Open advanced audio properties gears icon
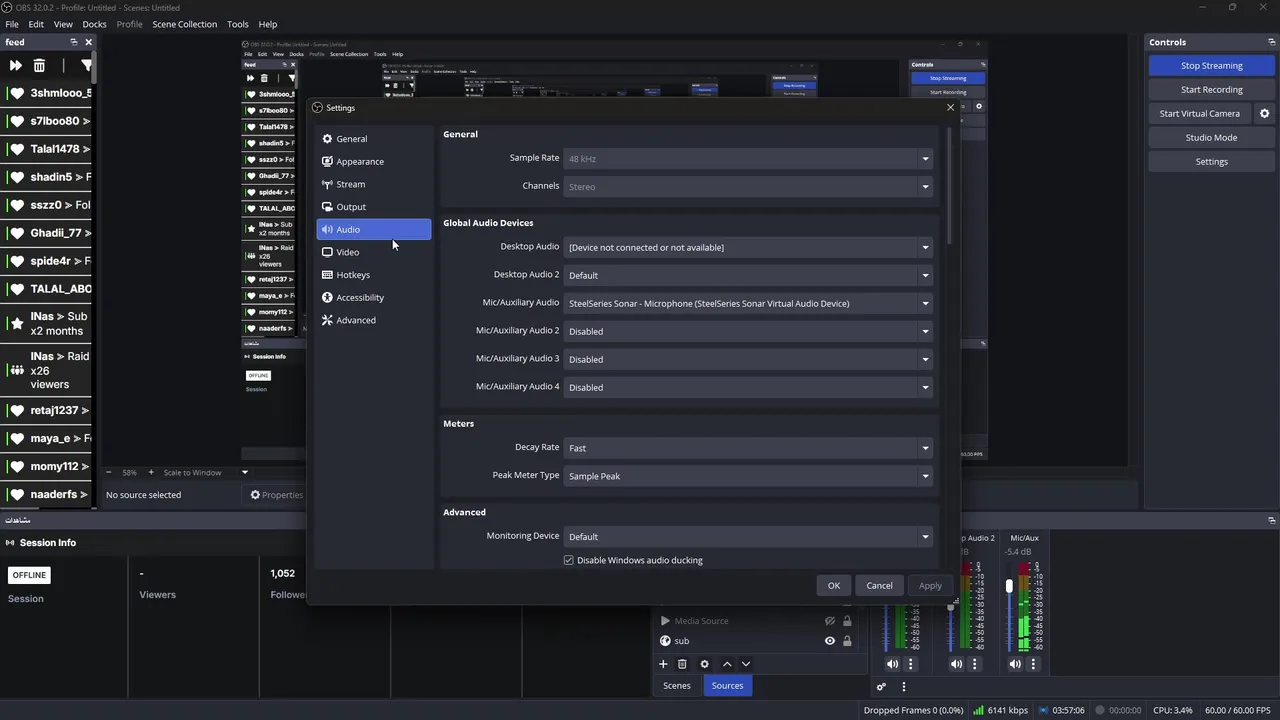1280x720 pixels. point(881,687)
